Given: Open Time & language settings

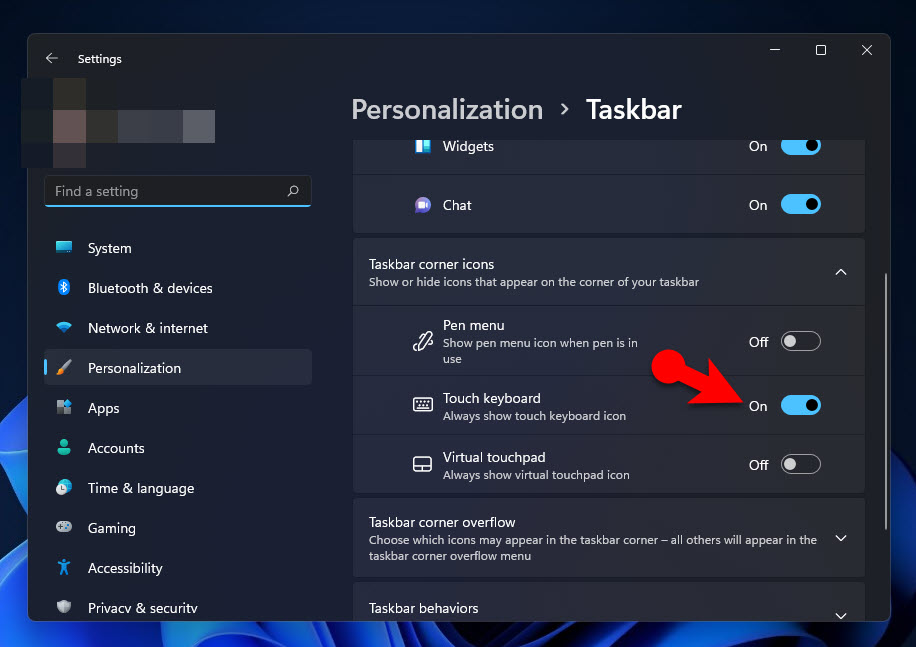Looking at the screenshot, I should click(178, 488).
